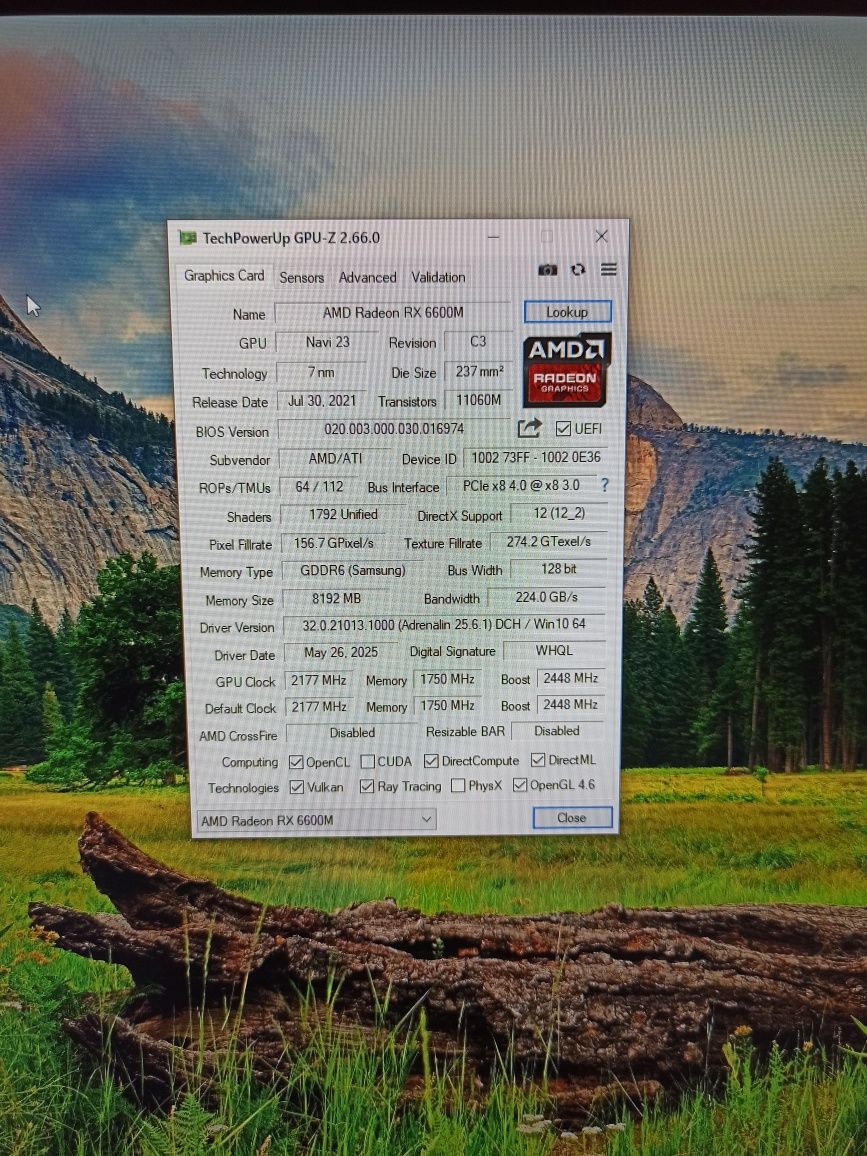
Task: Toggle the CUDA checkbox
Action: [367, 761]
